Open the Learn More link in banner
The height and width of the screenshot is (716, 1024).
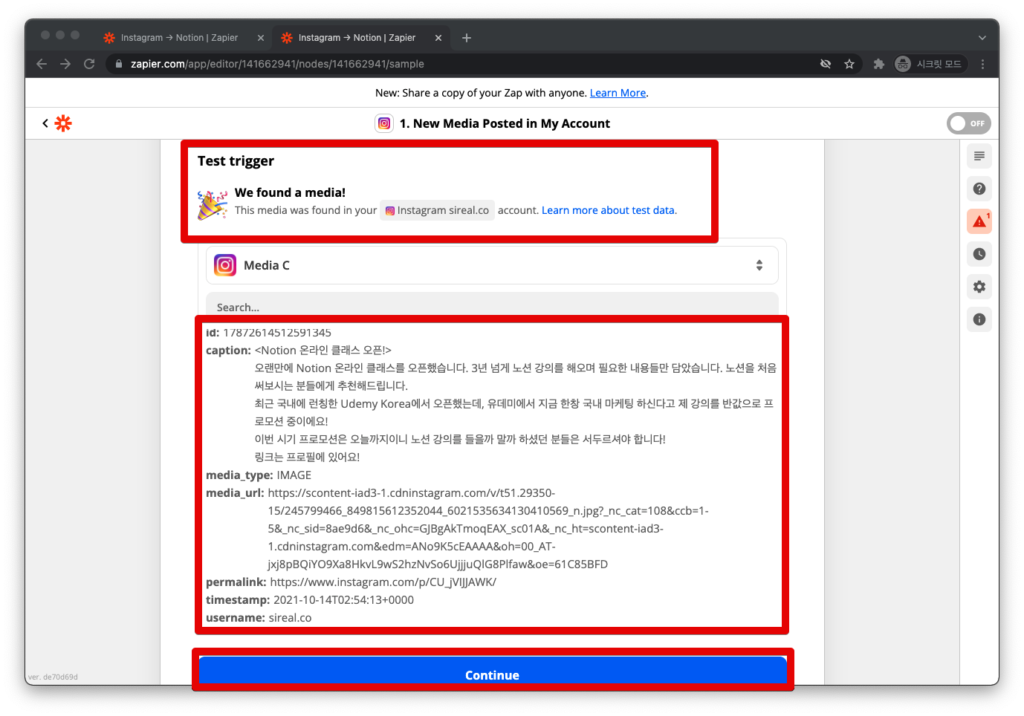(617, 93)
